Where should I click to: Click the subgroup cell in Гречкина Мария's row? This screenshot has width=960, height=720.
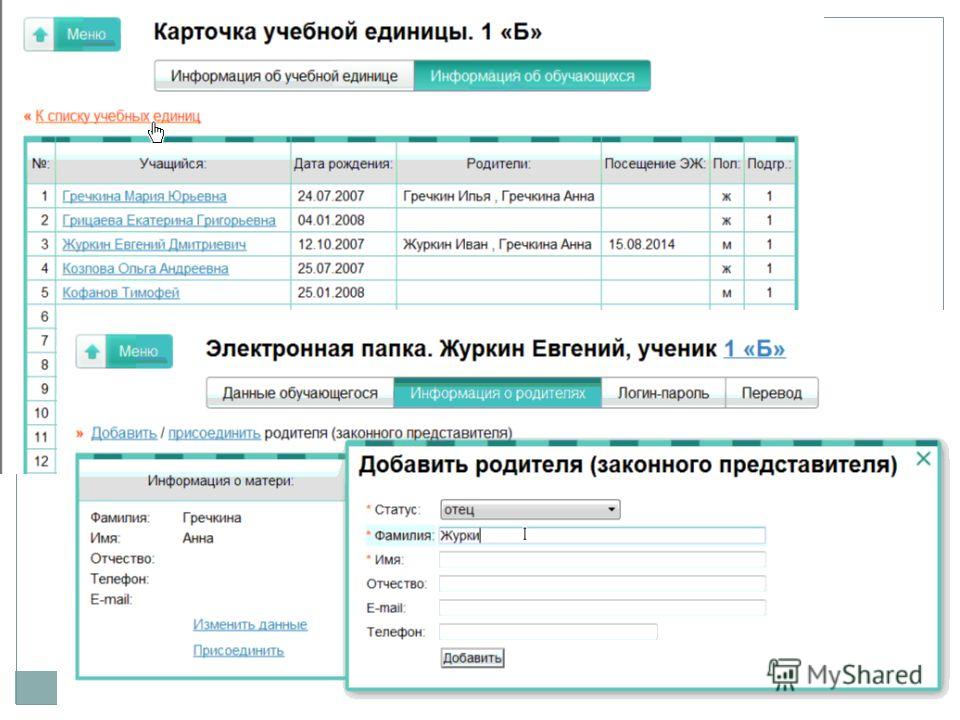point(770,196)
